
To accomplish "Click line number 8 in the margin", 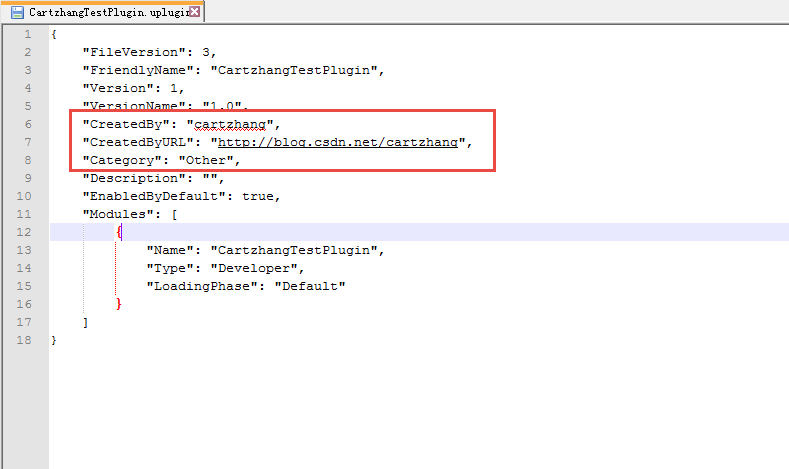I will pos(28,160).
